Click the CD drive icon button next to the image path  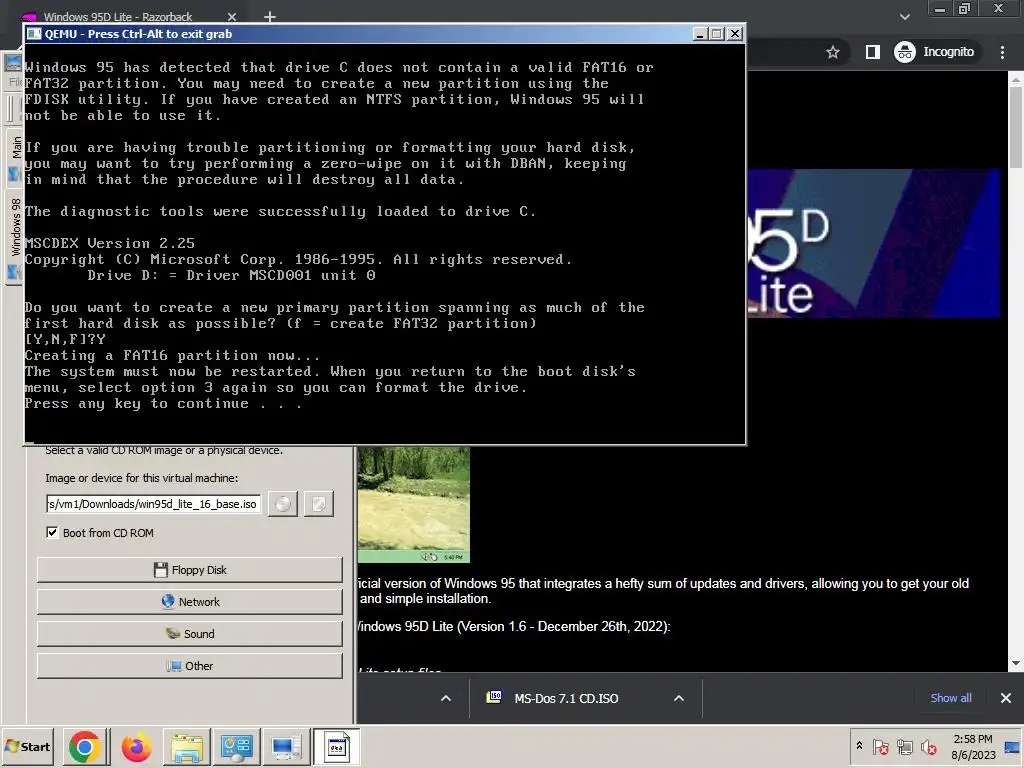283,504
